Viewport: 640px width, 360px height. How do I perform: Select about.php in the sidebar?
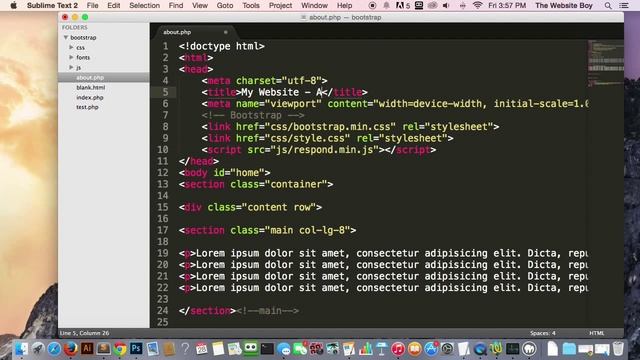(x=90, y=78)
